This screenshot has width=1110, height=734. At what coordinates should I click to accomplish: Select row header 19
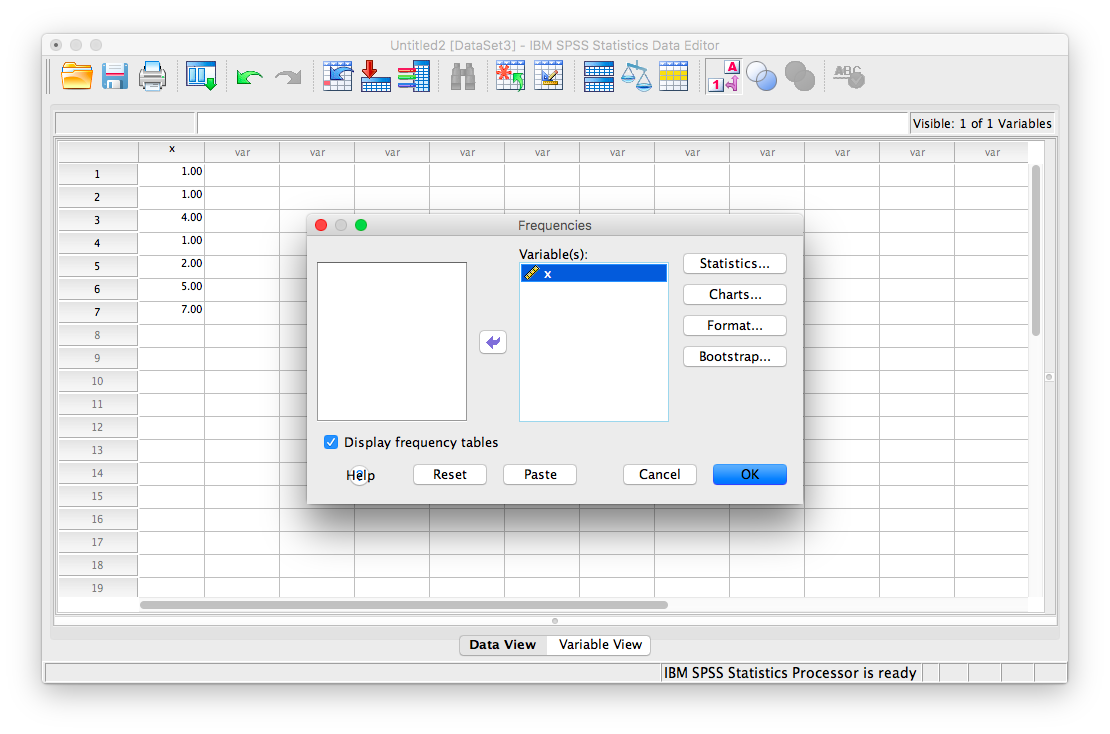pos(98,588)
